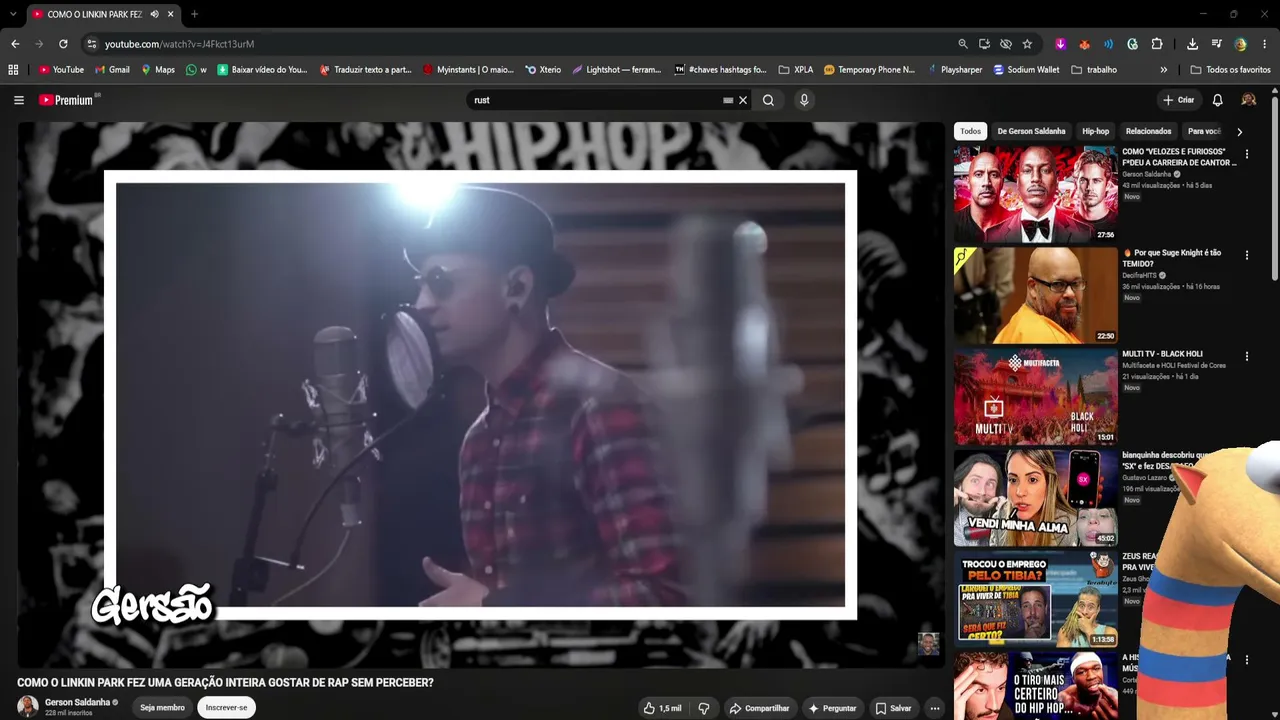Open the Chrome profile avatar
1280x720 pixels.
[x=1241, y=44]
